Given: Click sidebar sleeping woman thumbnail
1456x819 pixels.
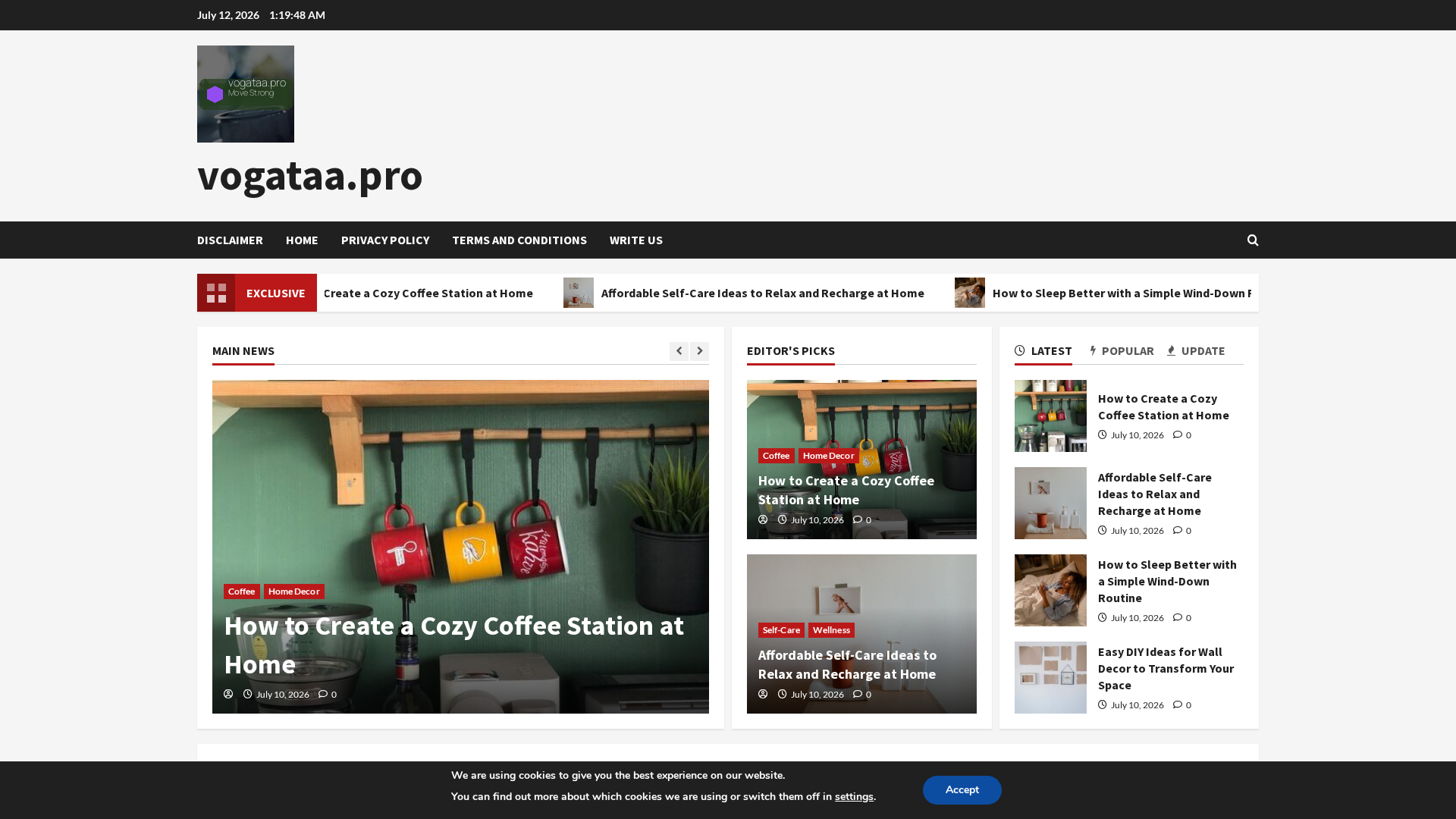Looking at the screenshot, I should 1050,590.
